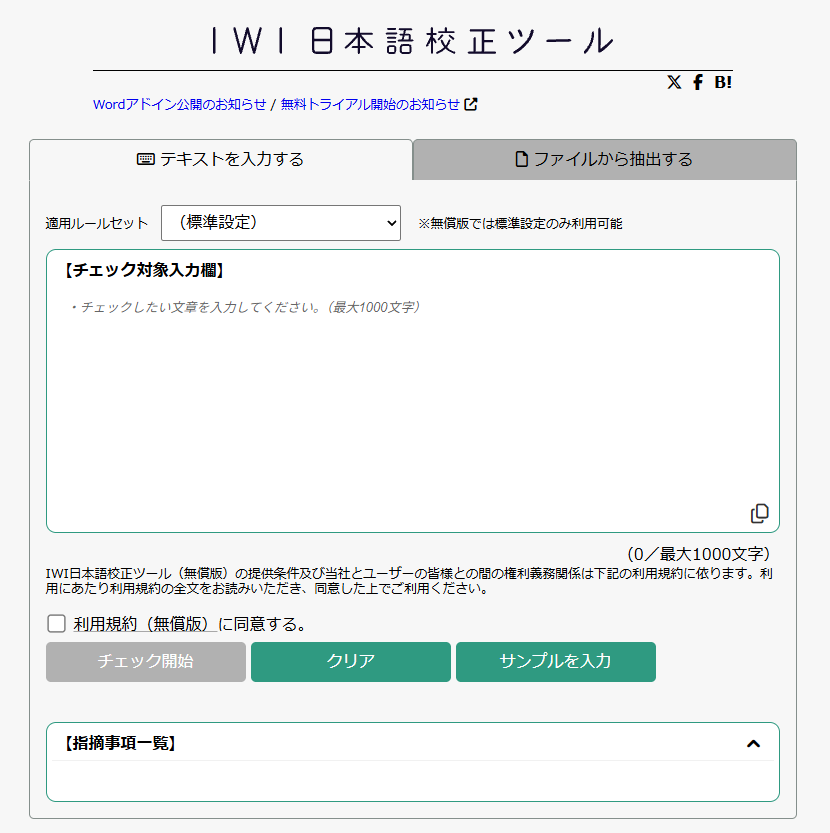Click the チェック開始 button
This screenshot has width=830, height=833.
[146, 661]
